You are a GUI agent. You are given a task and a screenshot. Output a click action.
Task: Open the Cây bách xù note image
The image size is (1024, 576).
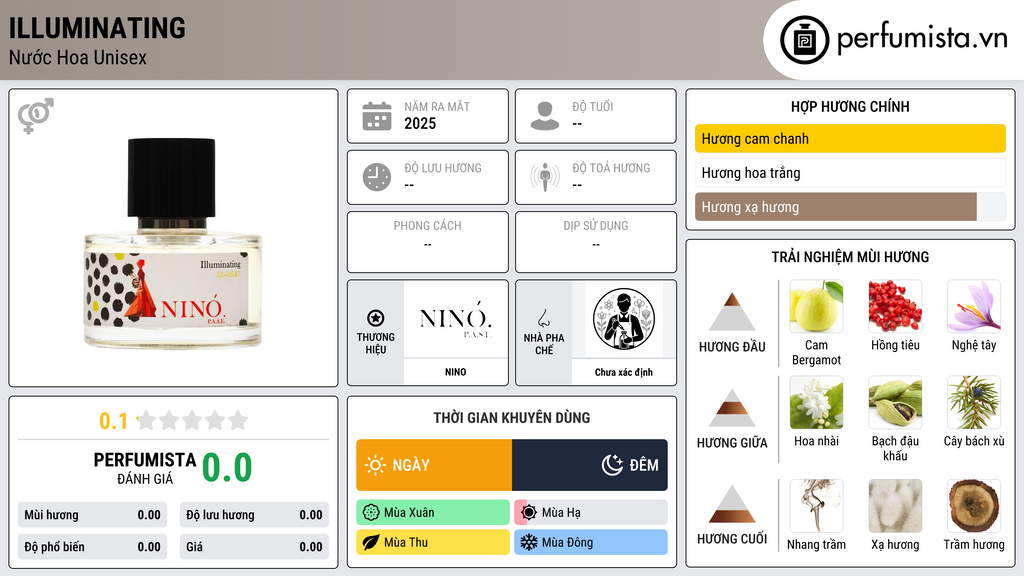(x=974, y=402)
